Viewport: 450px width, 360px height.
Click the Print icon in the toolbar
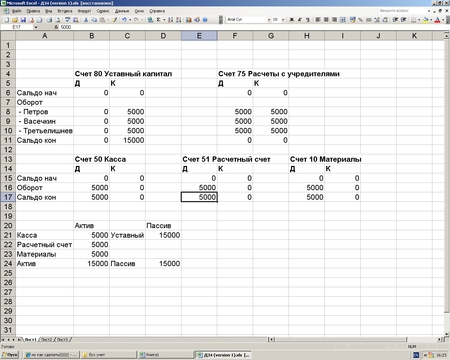[49, 20]
